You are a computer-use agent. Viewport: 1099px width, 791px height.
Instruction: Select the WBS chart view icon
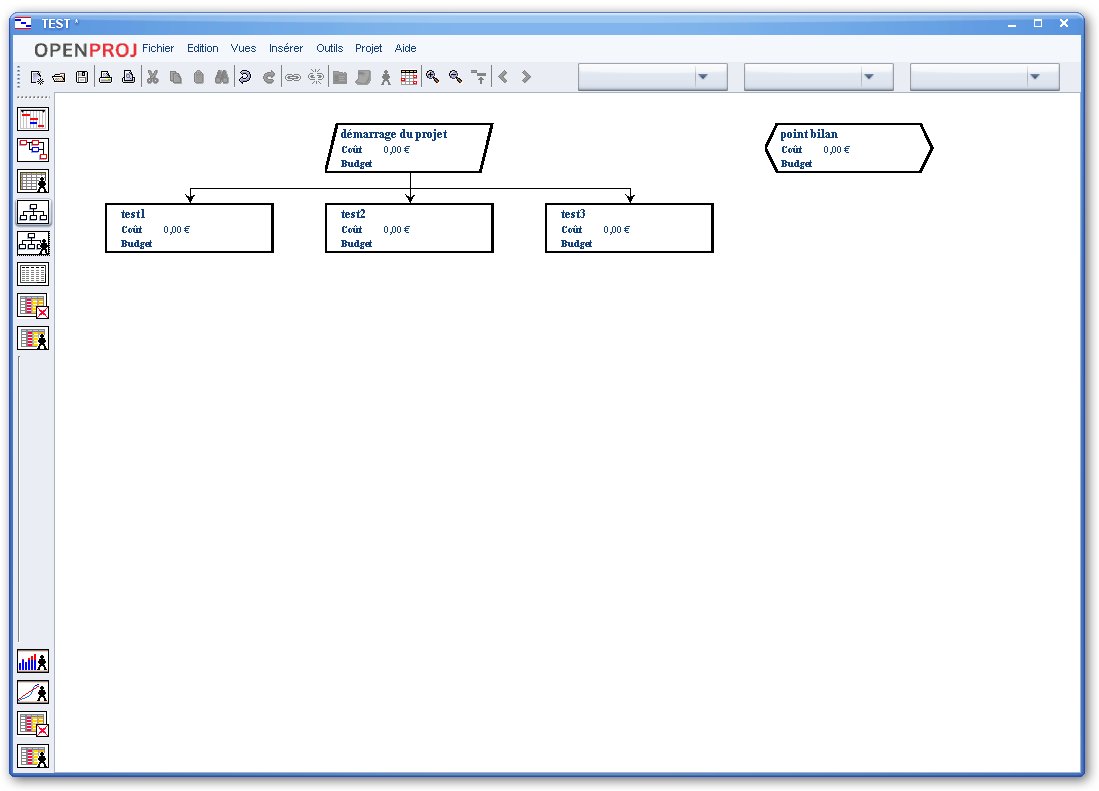pos(33,212)
